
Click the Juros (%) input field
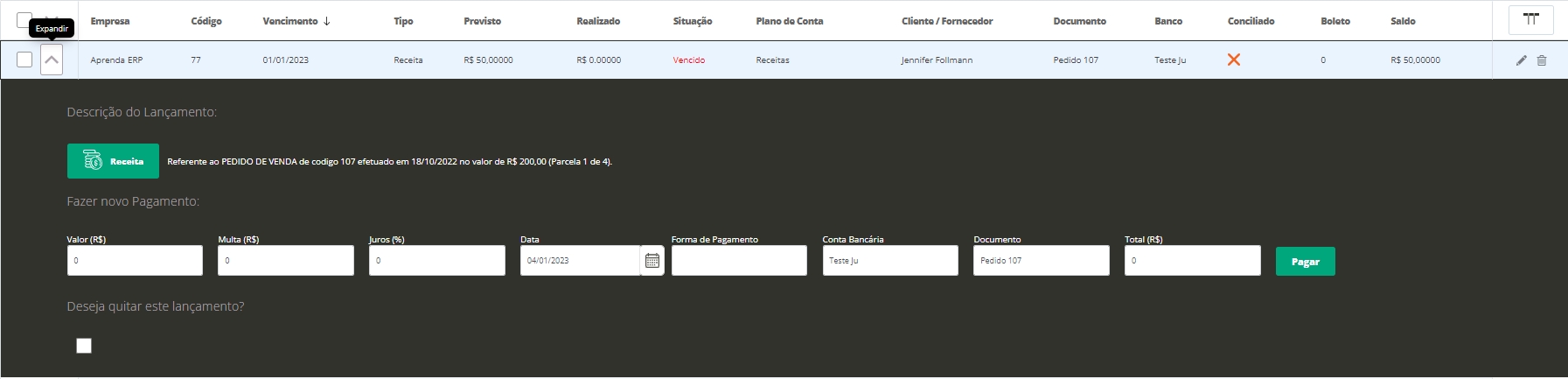(436, 261)
